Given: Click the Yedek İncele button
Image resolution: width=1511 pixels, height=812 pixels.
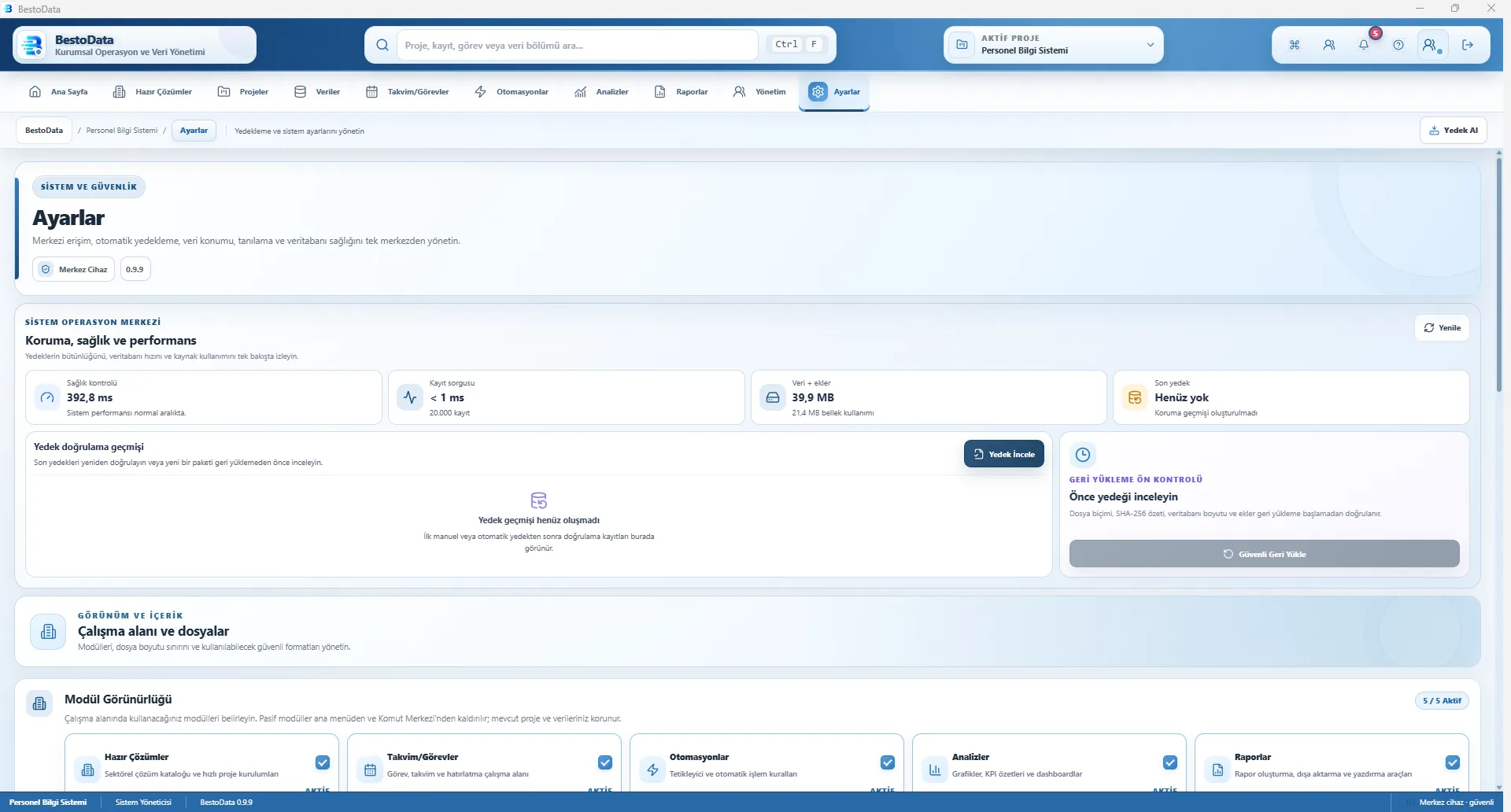Looking at the screenshot, I should point(1004,454).
